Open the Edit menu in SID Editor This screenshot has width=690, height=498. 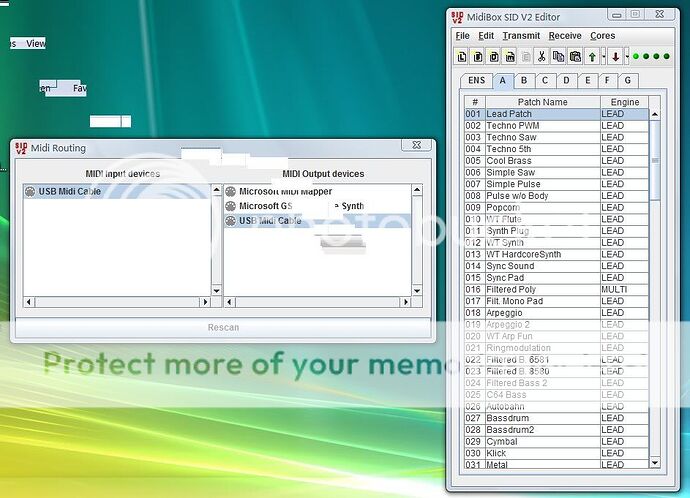486,36
